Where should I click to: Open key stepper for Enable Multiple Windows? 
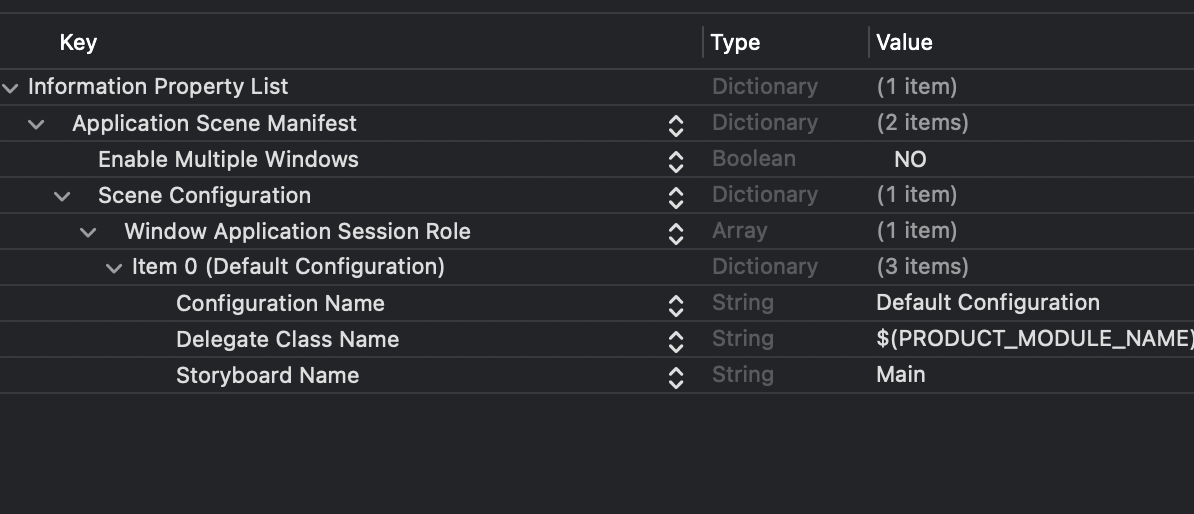676,161
